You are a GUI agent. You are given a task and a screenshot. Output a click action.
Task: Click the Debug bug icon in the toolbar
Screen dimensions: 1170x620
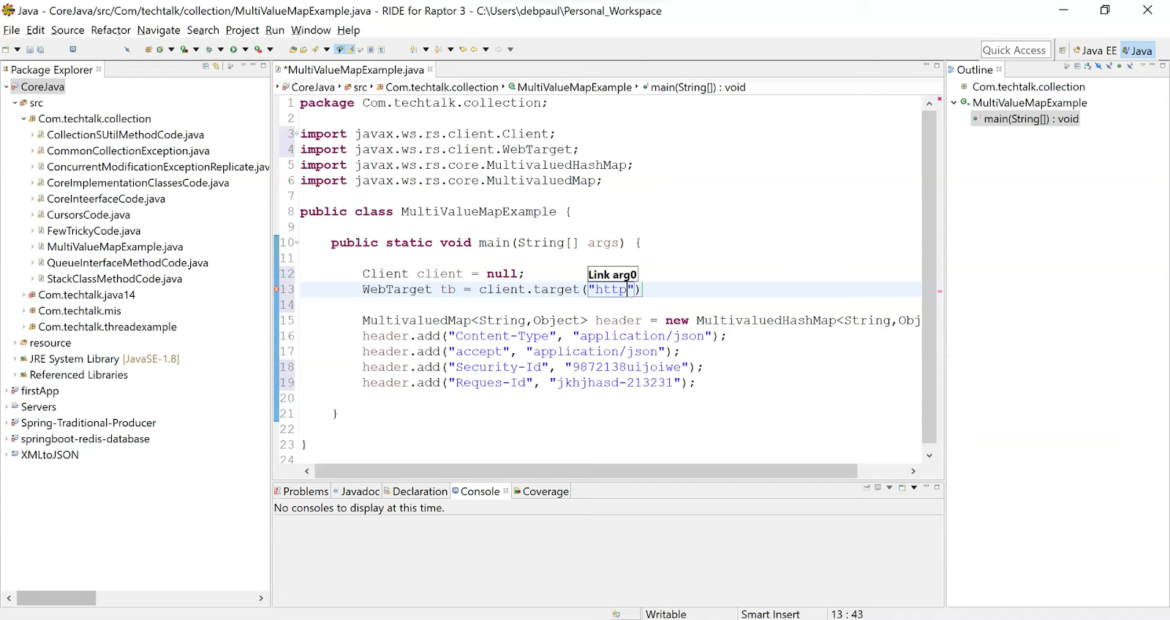click(x=208, y=49)
